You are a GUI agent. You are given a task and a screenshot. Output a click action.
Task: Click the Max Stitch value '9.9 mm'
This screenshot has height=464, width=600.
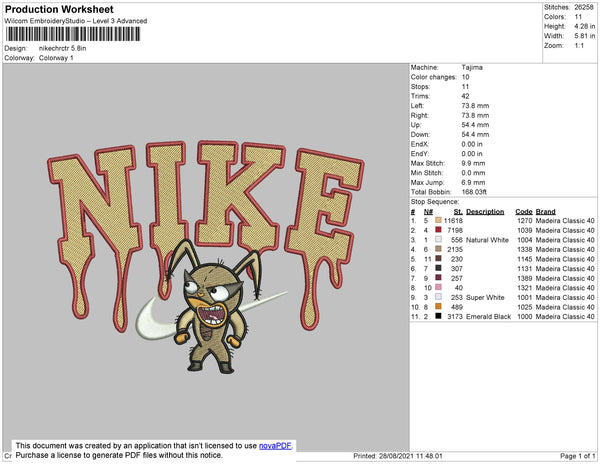click(473, 163)
